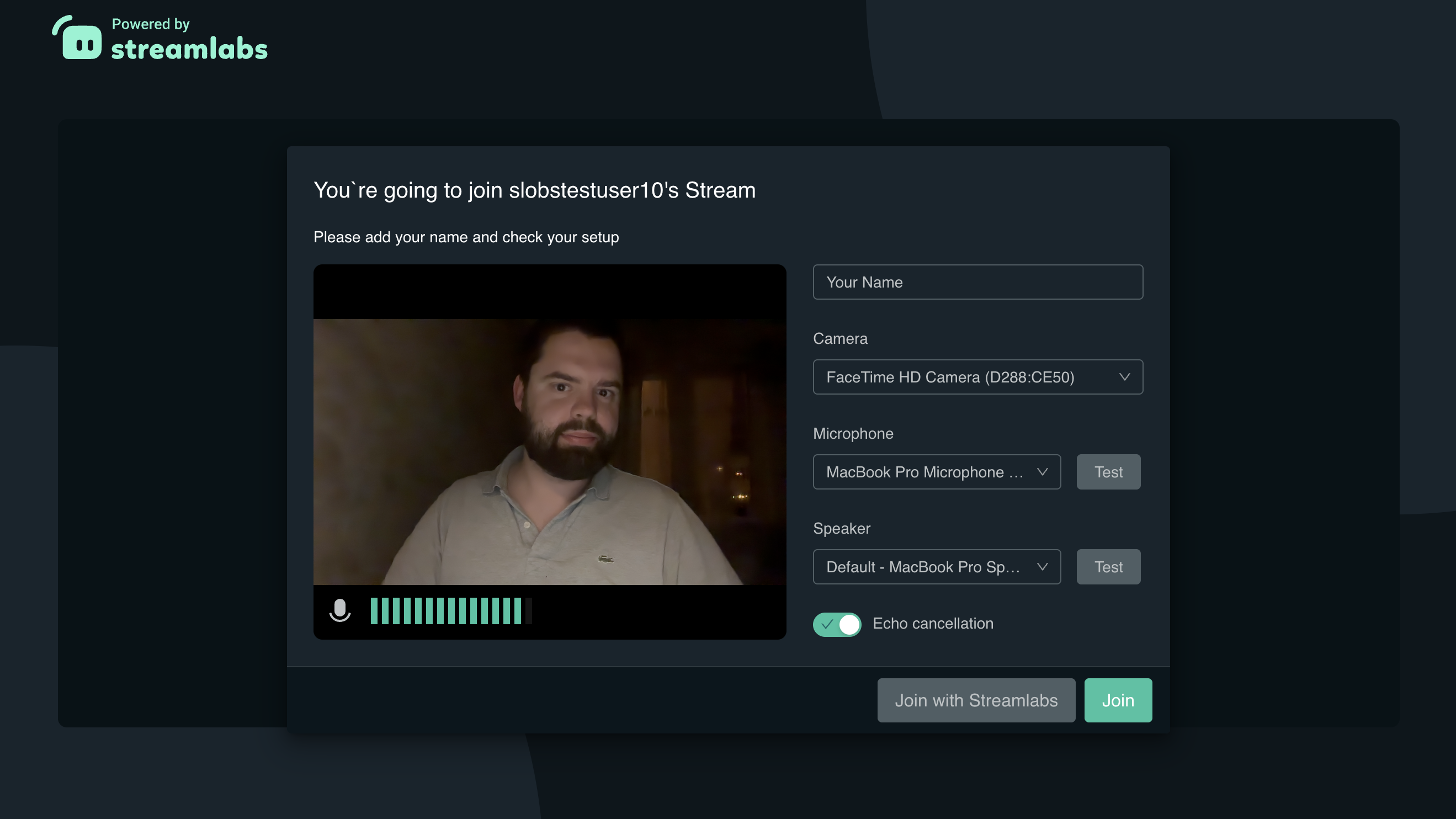Click into the Your Name input field
The image size is (1456, 819).
click(x=977, y=282)
